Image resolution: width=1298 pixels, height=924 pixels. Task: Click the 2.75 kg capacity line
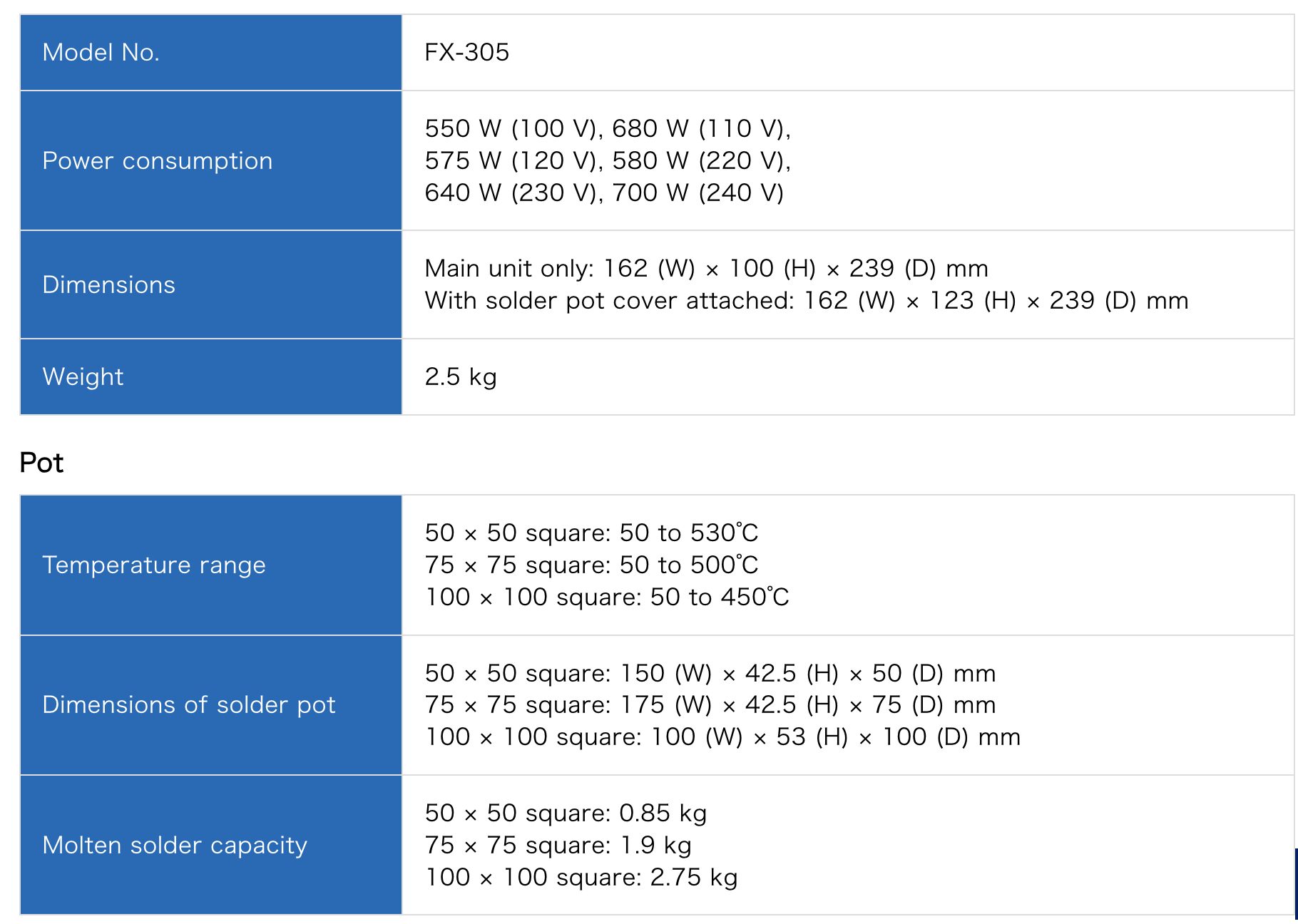(x=581, y=877)
